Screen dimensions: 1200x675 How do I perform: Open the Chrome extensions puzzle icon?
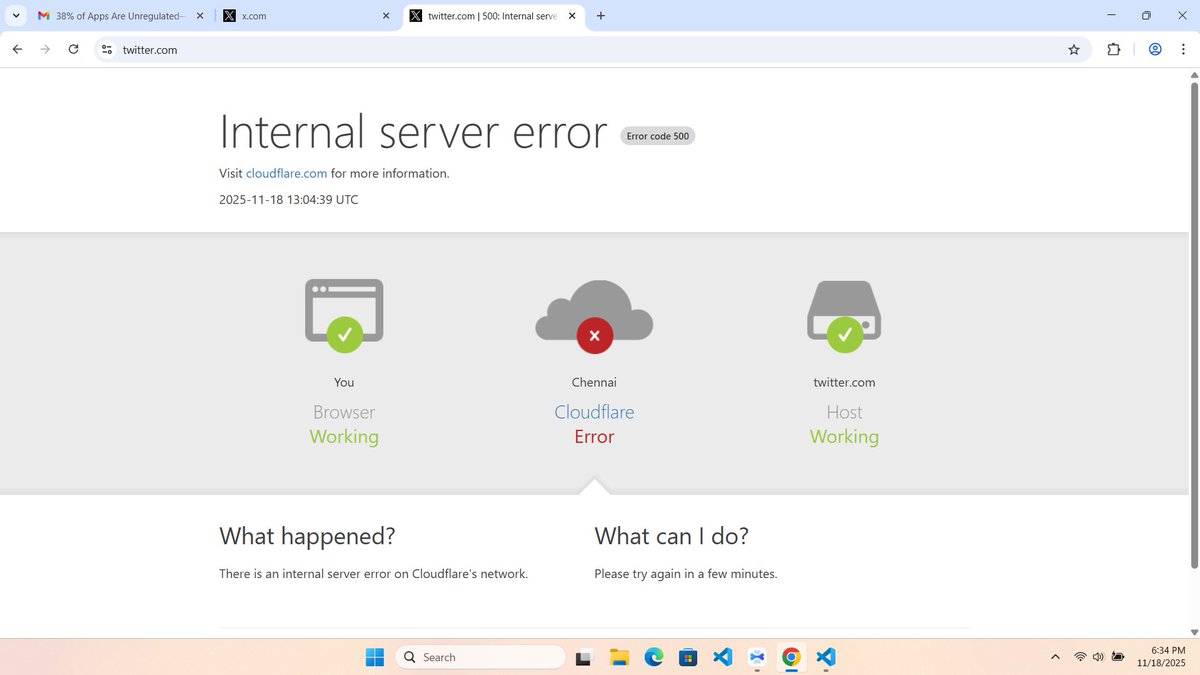point(1113,49)
